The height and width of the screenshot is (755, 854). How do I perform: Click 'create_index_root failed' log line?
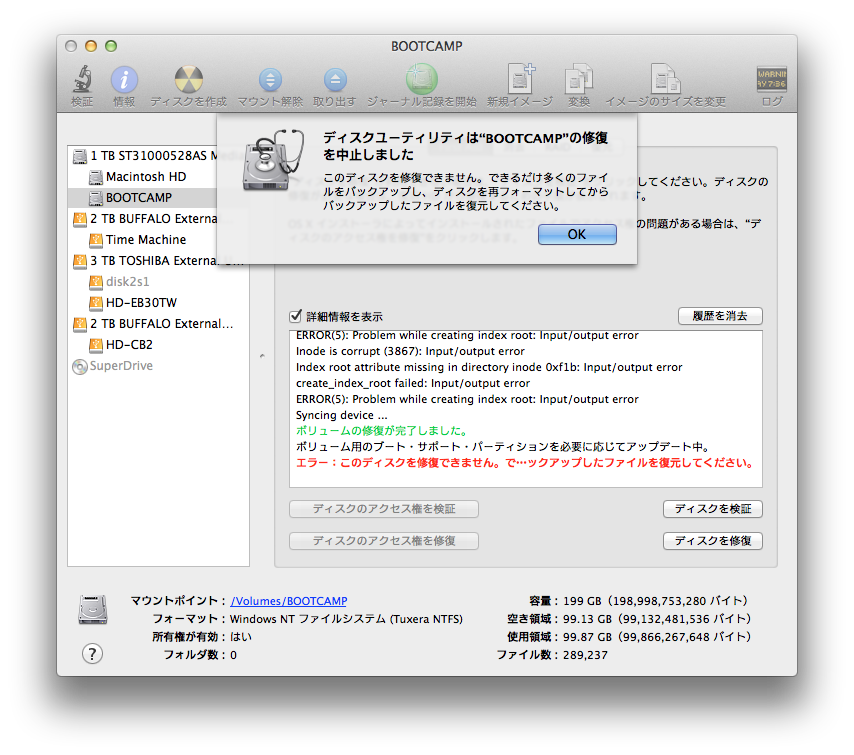413,383
